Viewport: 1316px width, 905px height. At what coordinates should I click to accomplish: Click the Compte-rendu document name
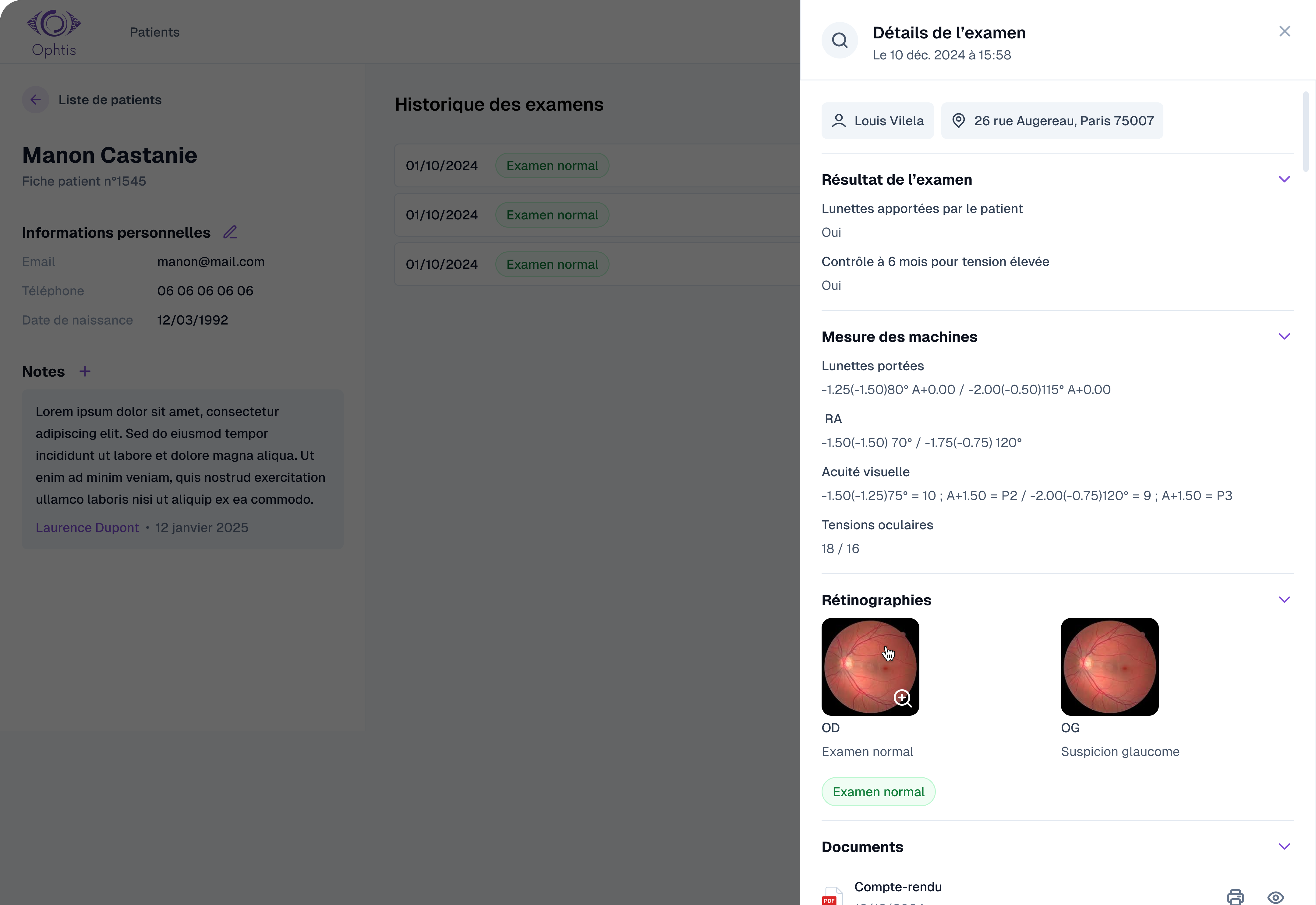tap(898, 887)
